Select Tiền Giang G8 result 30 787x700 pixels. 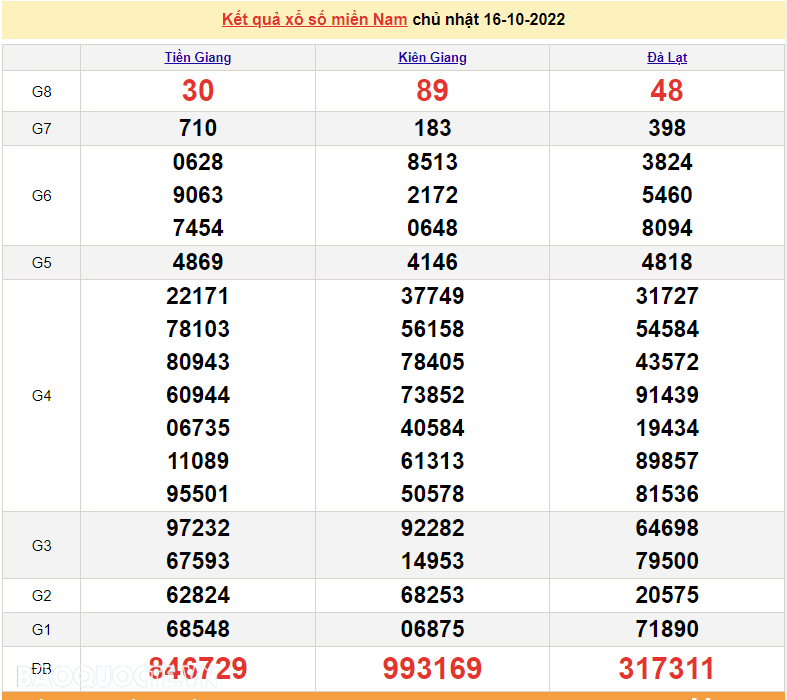pos(198,91)
